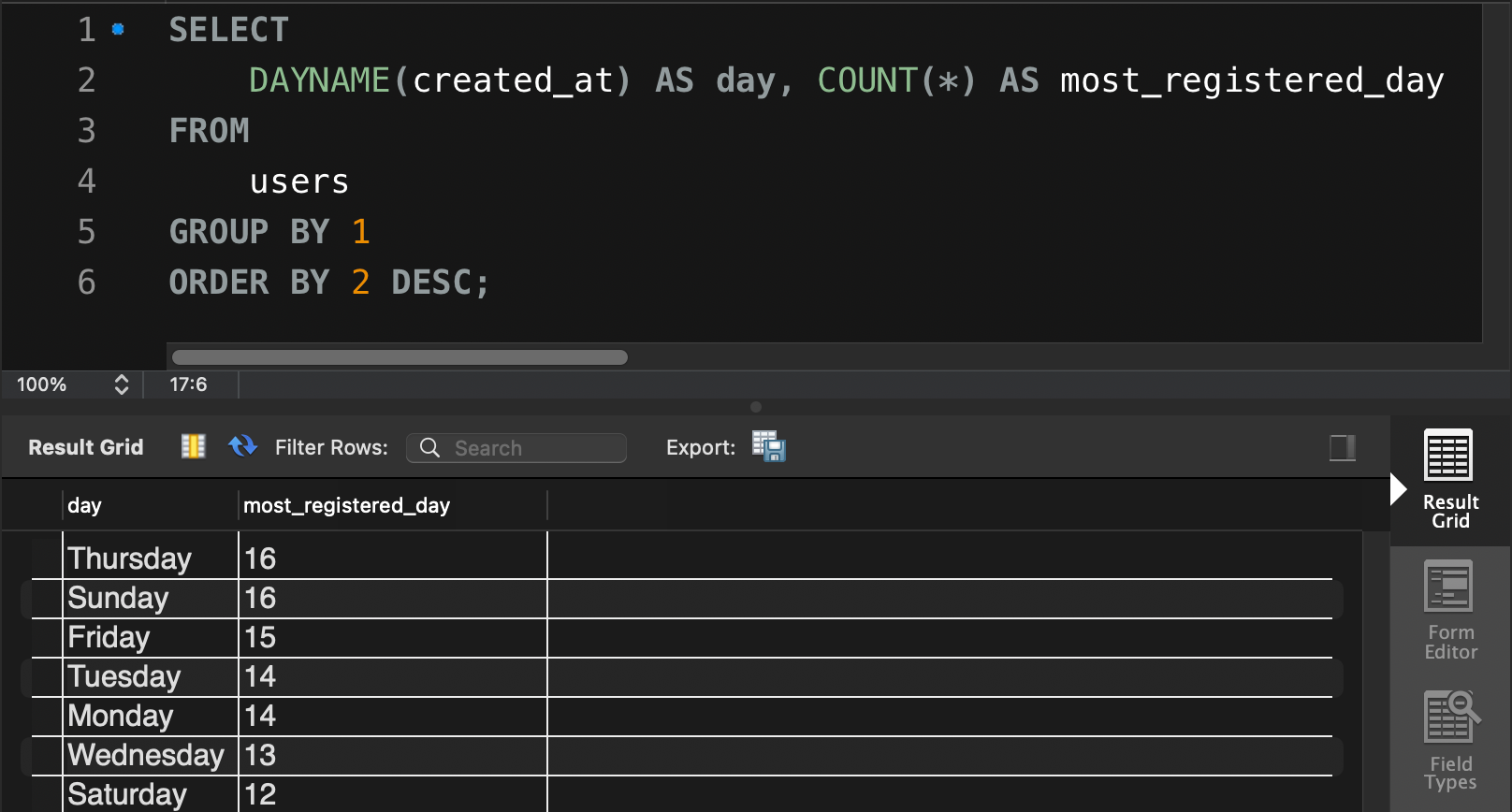Click the wrap cell content icon
Image resolution: width=1512 pixels, height=812 pixels.
tap(193, 447)
